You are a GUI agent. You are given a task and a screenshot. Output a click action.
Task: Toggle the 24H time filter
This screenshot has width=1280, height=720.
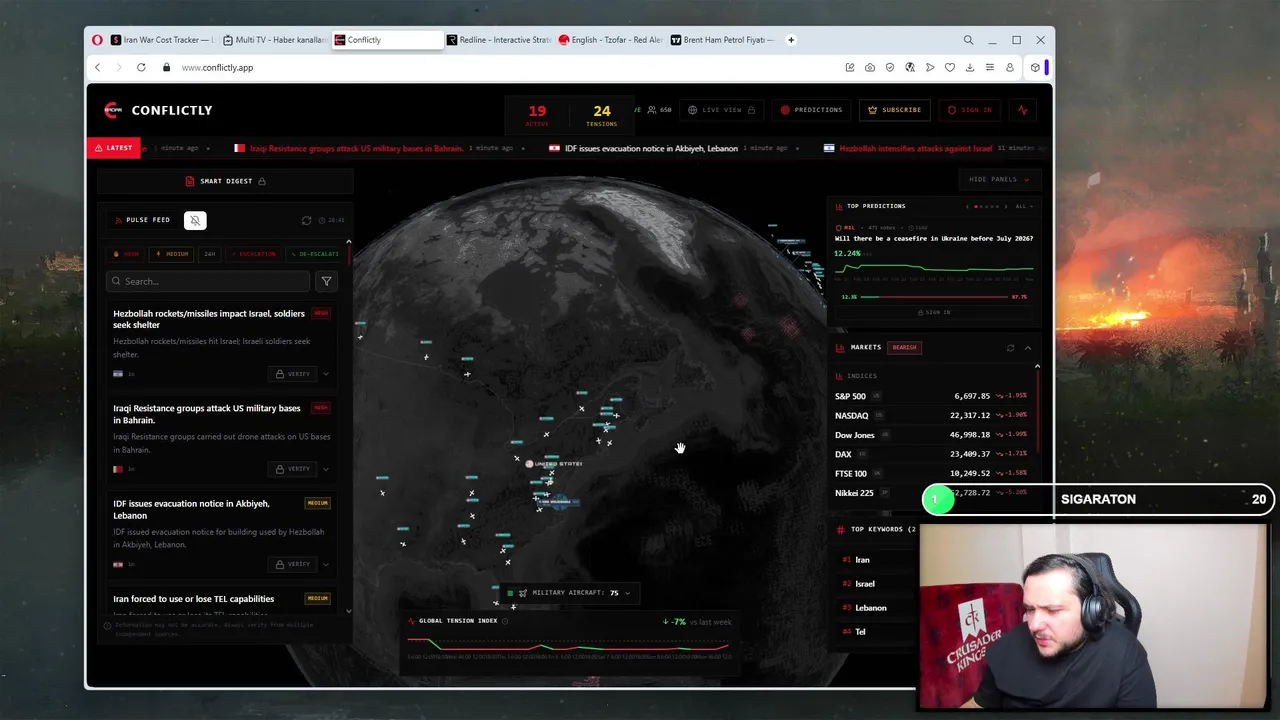point(210,254)
